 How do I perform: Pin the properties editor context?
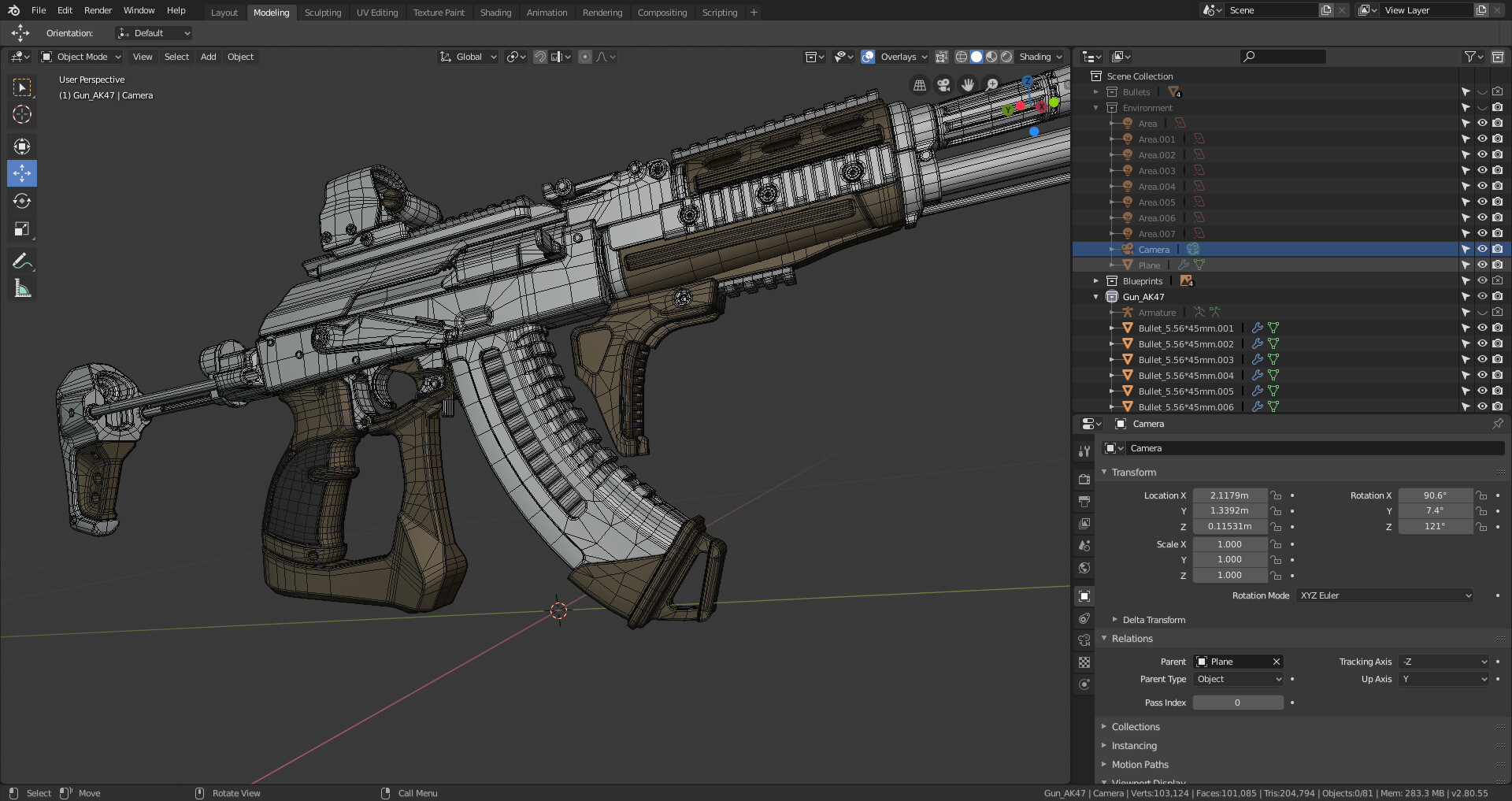tap(1497, 424)
